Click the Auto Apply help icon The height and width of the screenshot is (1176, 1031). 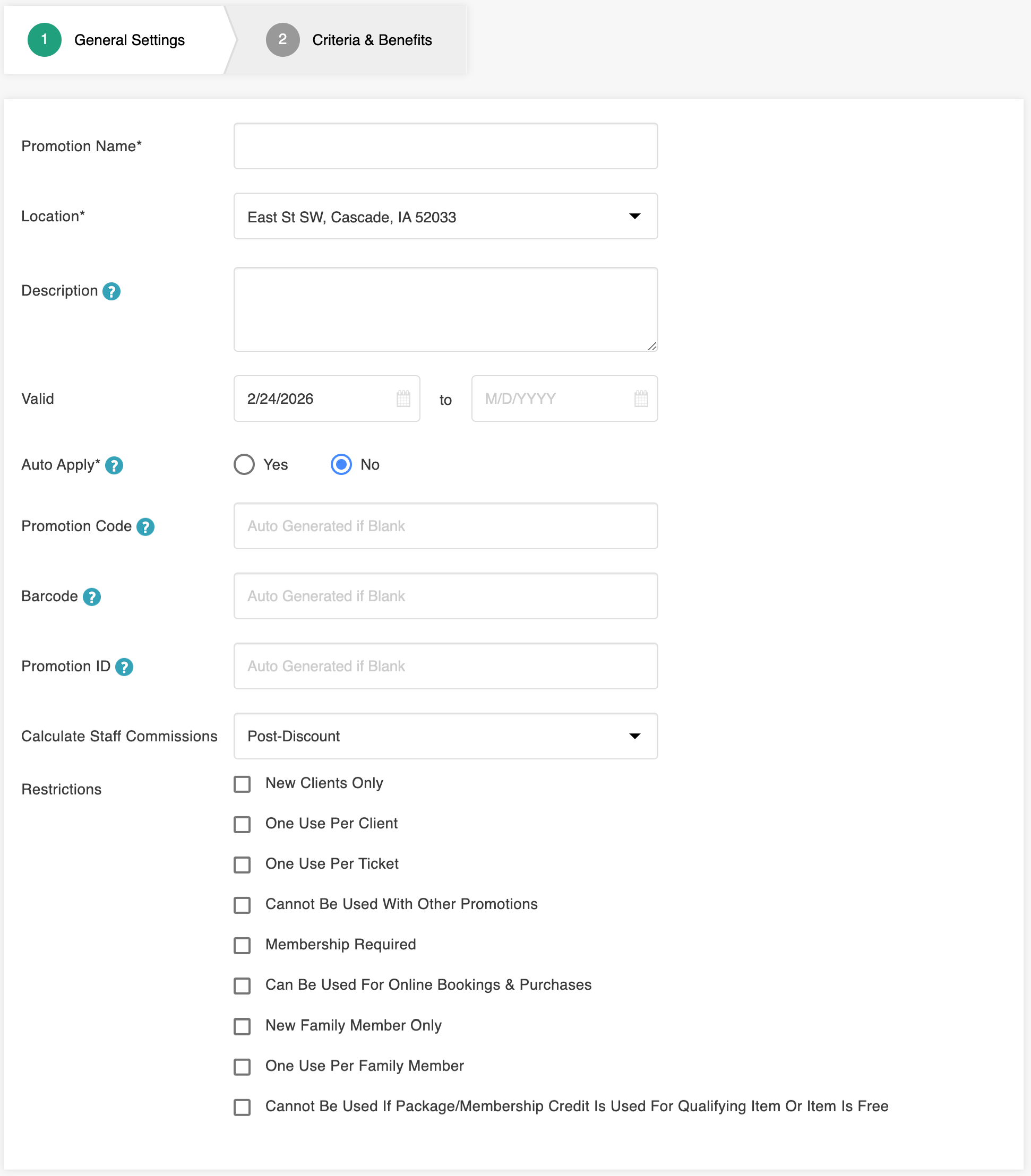114,465
